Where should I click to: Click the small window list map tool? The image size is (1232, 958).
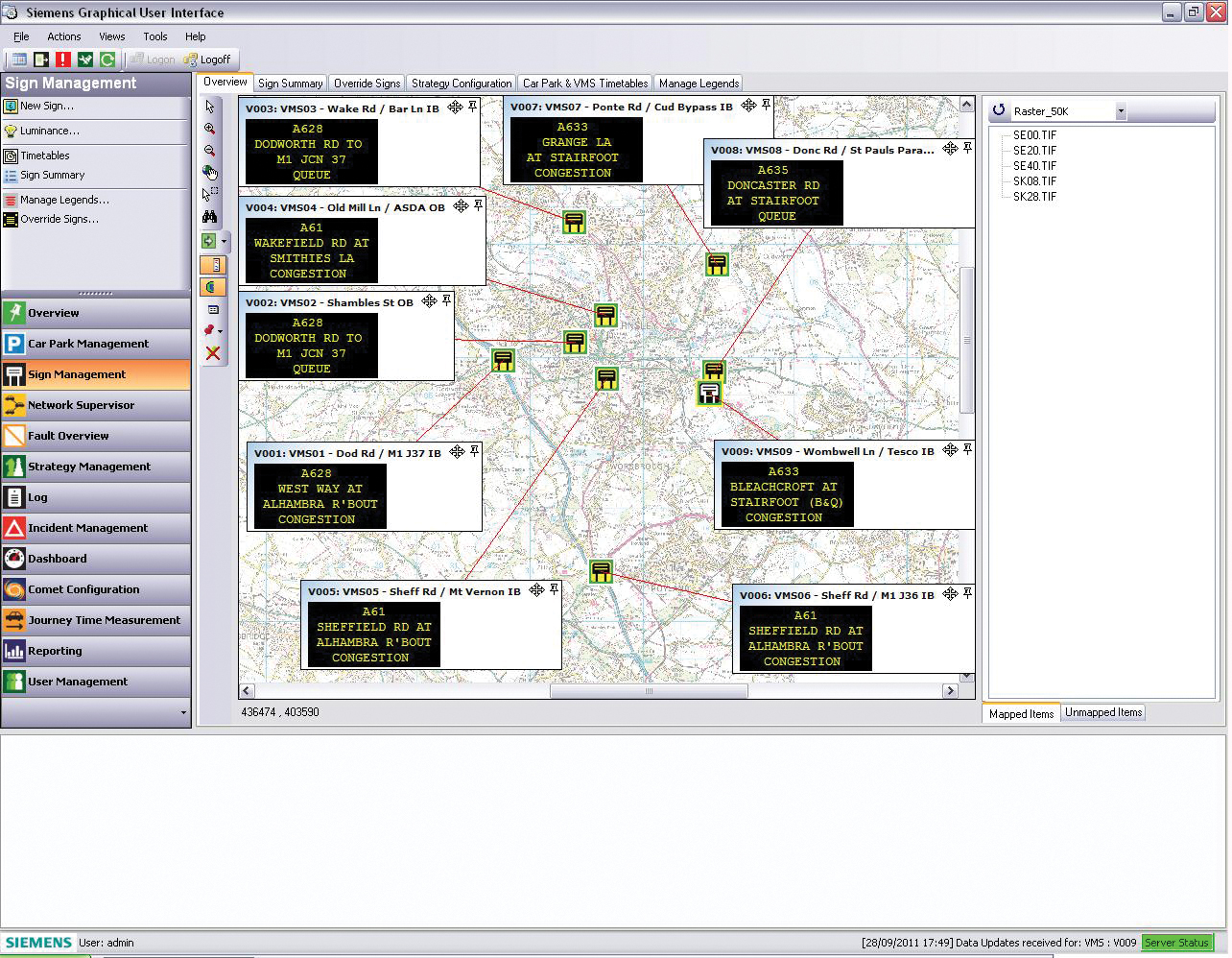213,309
